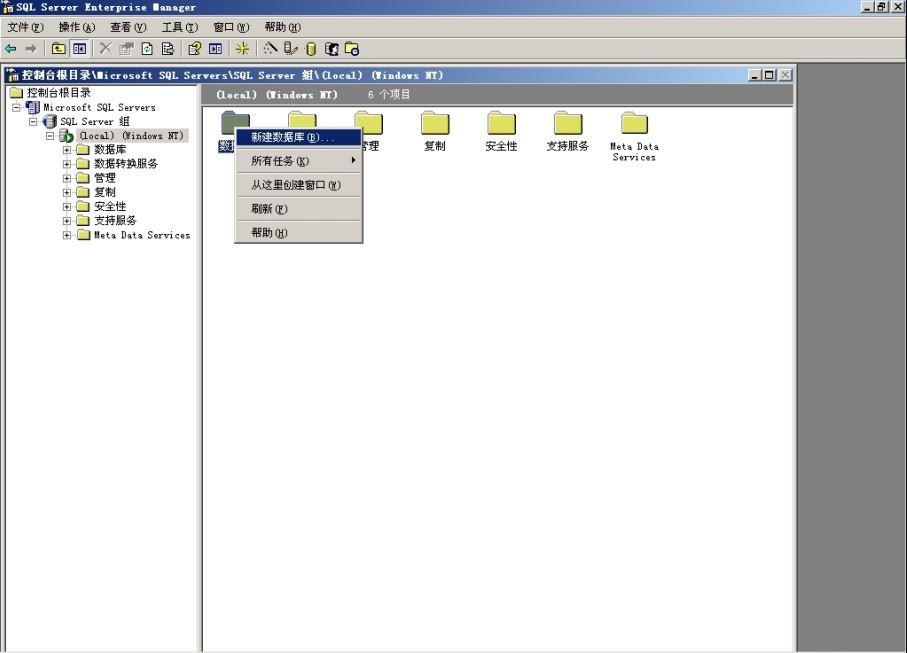
Task: Click the new database cylinder icon
Action: click(311, 49)
